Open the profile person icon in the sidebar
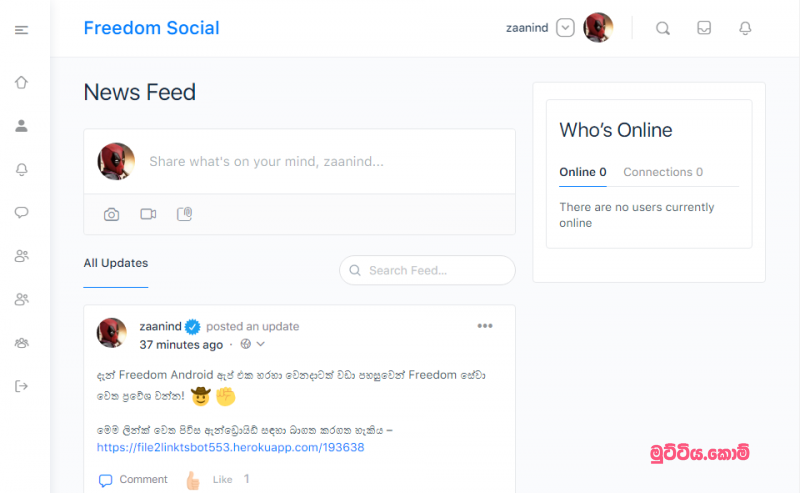Screen dimensions: 800x493 click(21, 126)
